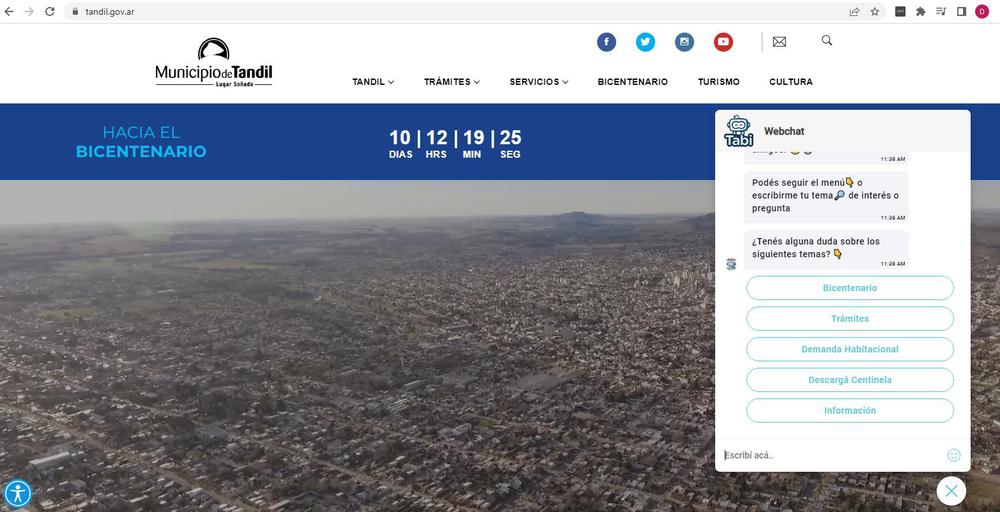Open the profile avatar D
Viewport: 1000px width, 512px height.
982,11
